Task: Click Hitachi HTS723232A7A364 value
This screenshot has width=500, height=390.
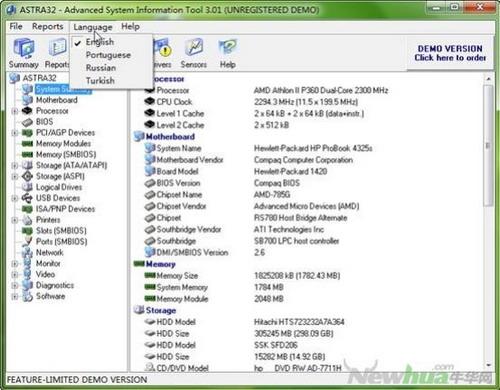Action: (x=299, y=322)
